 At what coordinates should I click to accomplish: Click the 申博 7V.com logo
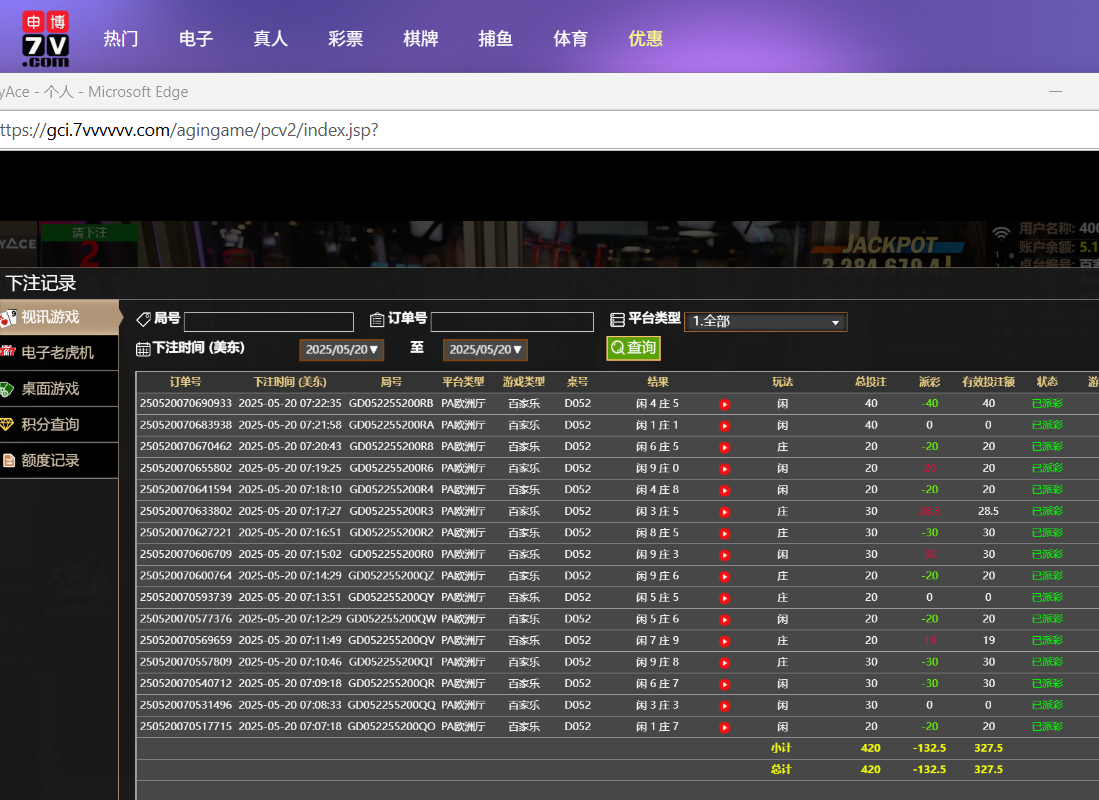click(46, 39)
